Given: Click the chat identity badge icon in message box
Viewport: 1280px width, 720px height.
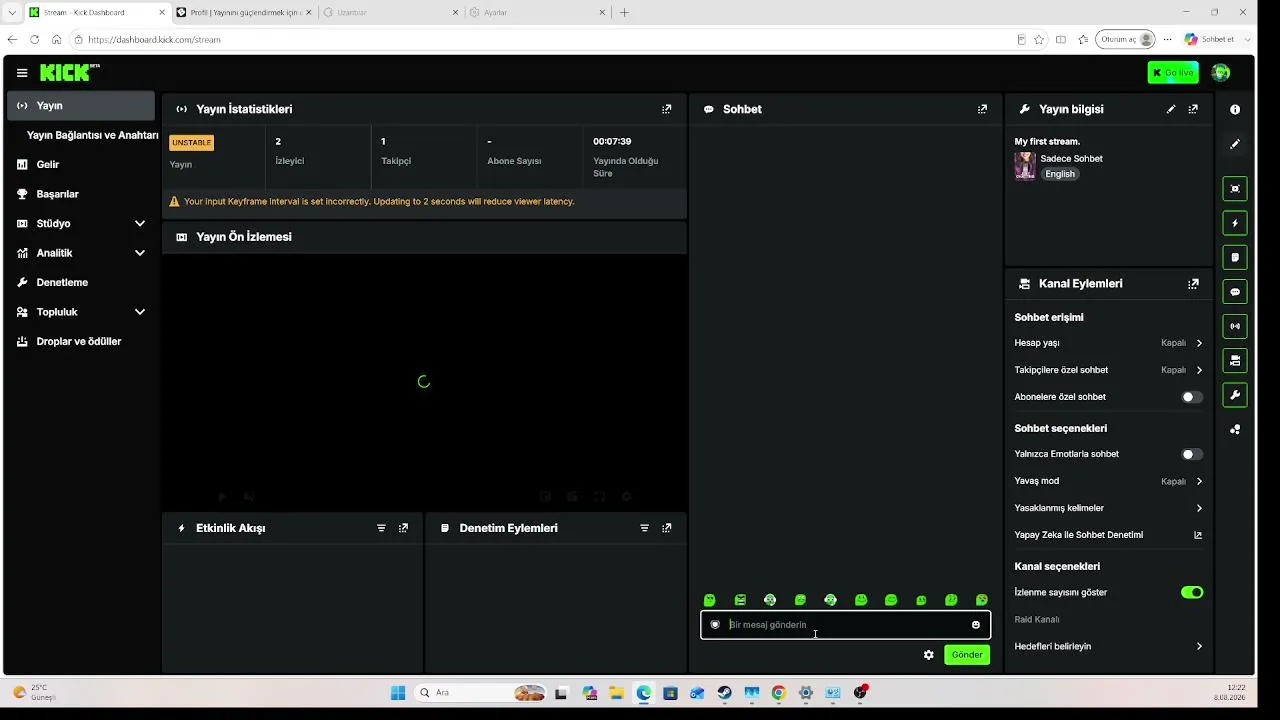Looking at the screenshot, I should (715, 625).
